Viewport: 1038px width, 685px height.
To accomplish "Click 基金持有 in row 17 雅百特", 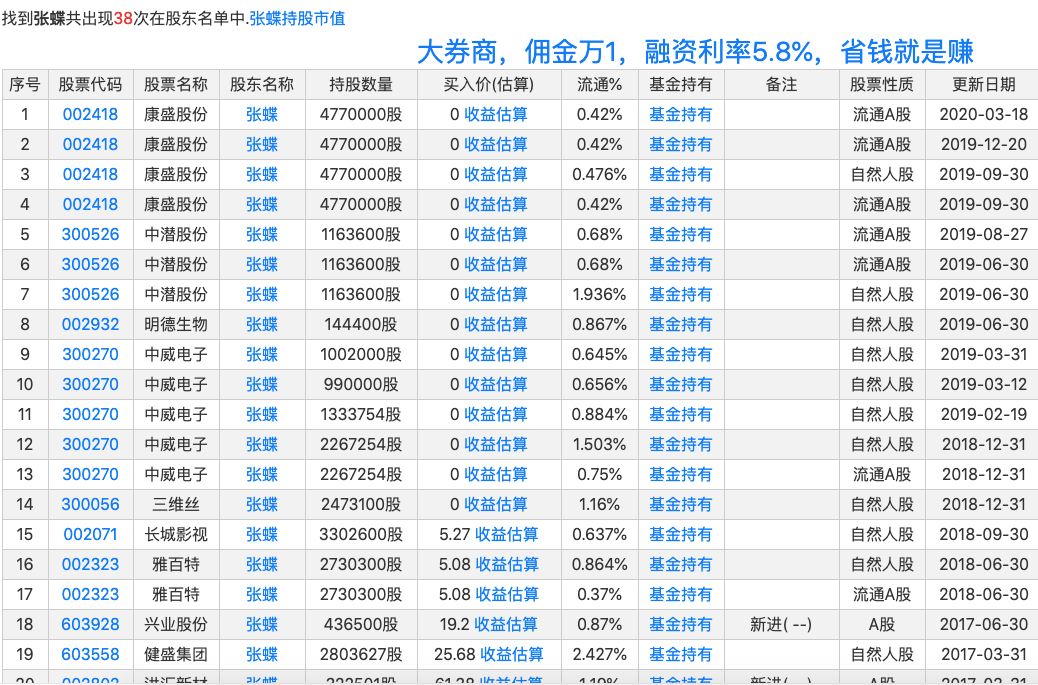I will point(681,594).
